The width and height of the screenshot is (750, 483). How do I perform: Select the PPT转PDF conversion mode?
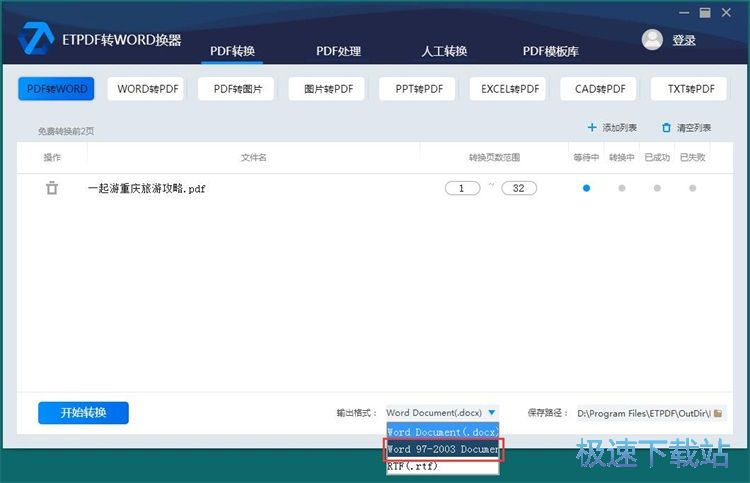pos(419,89)
